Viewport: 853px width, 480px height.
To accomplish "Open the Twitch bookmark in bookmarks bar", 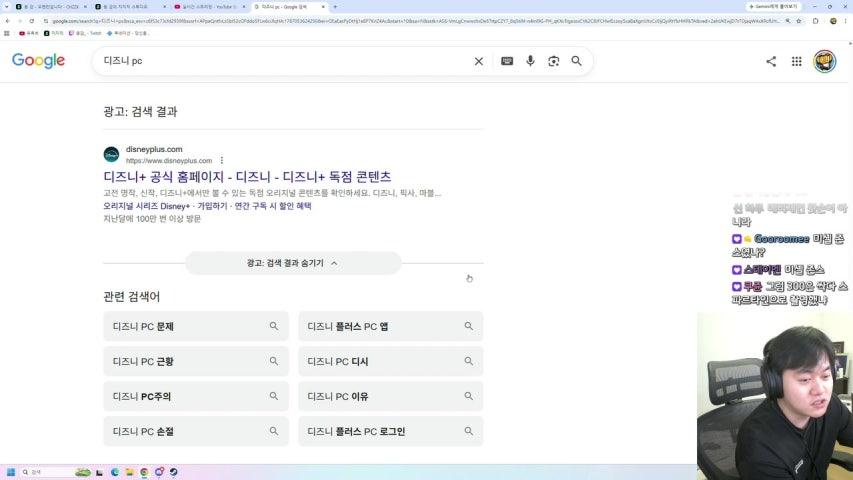I will (85, 33).
